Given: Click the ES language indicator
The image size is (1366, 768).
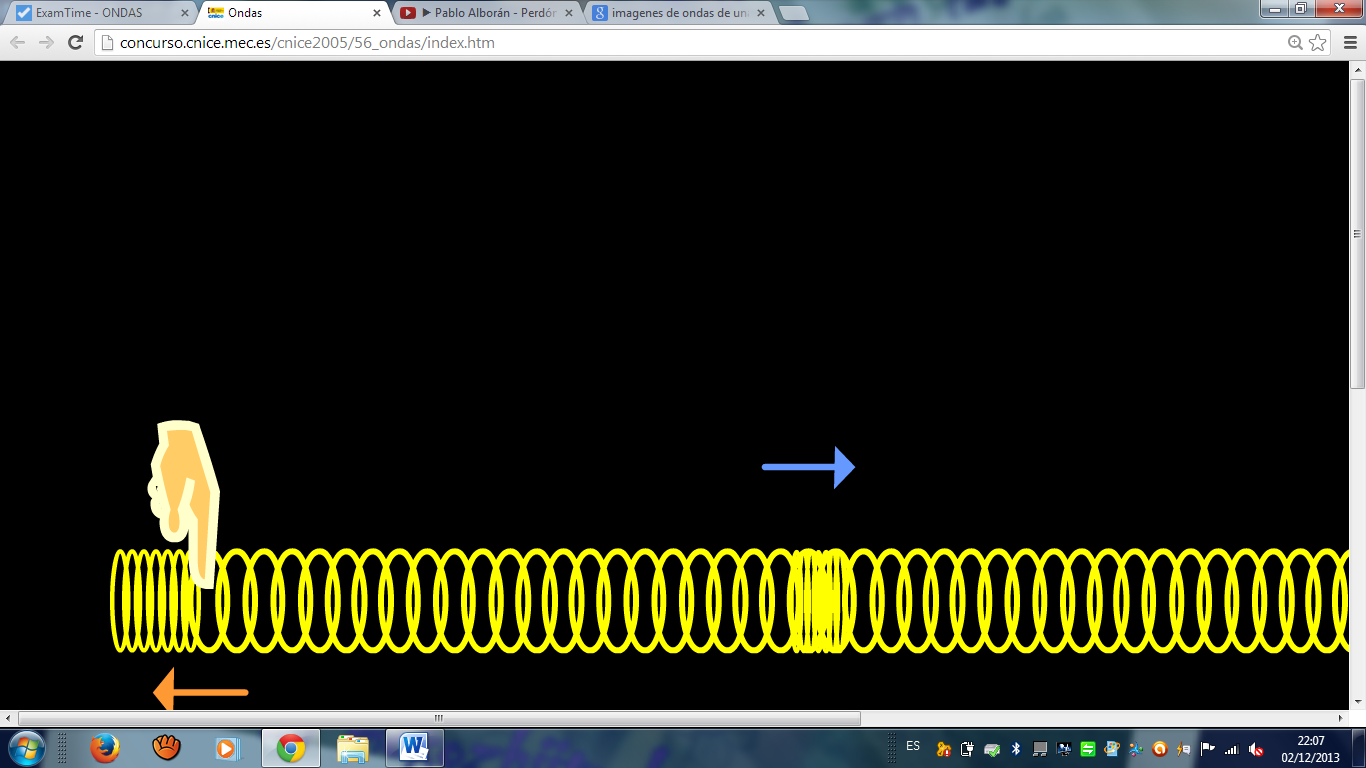Looking at the screenshot, I should (913, 746).
